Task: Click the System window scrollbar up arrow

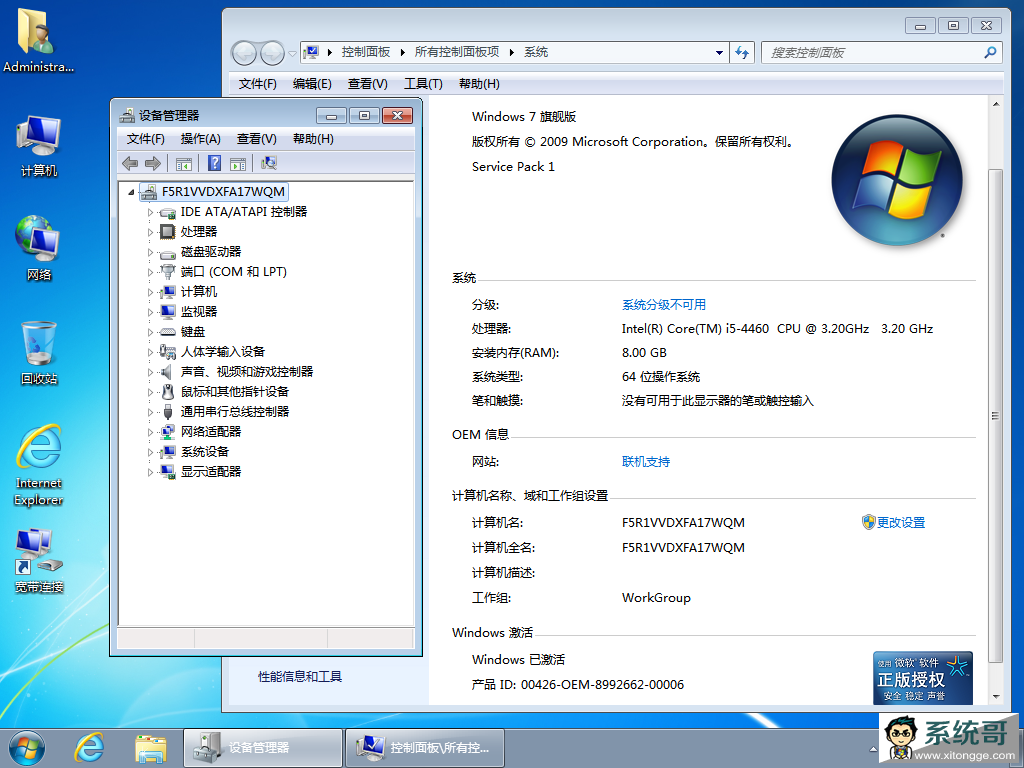Action: point(996,104)
